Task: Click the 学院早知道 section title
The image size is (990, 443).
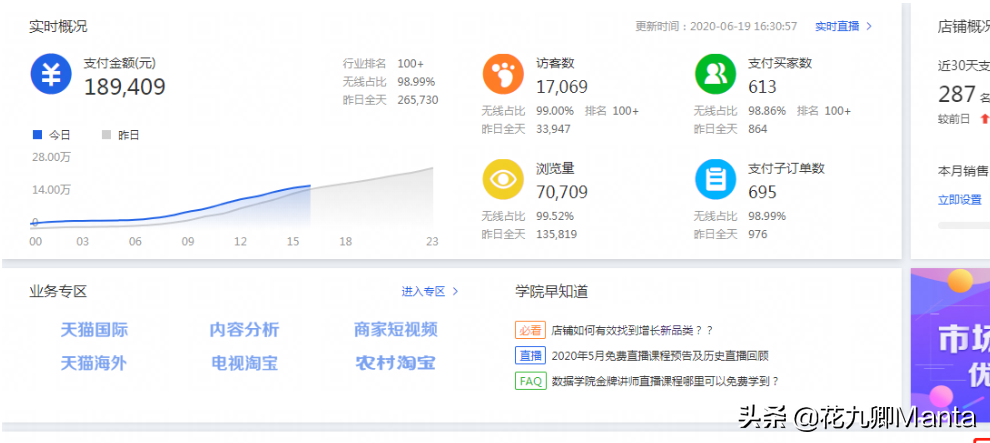Action: [x=552, y=292]
